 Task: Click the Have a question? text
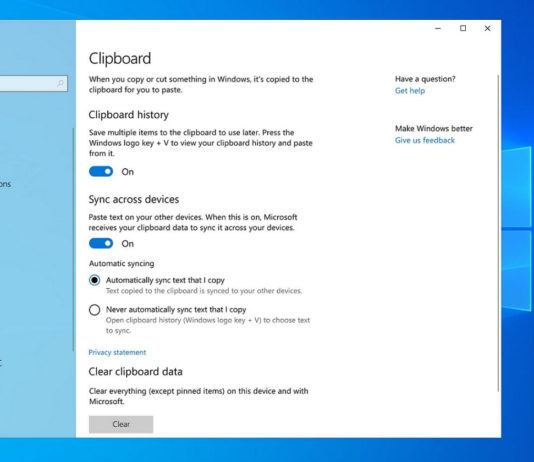point(425,79)
